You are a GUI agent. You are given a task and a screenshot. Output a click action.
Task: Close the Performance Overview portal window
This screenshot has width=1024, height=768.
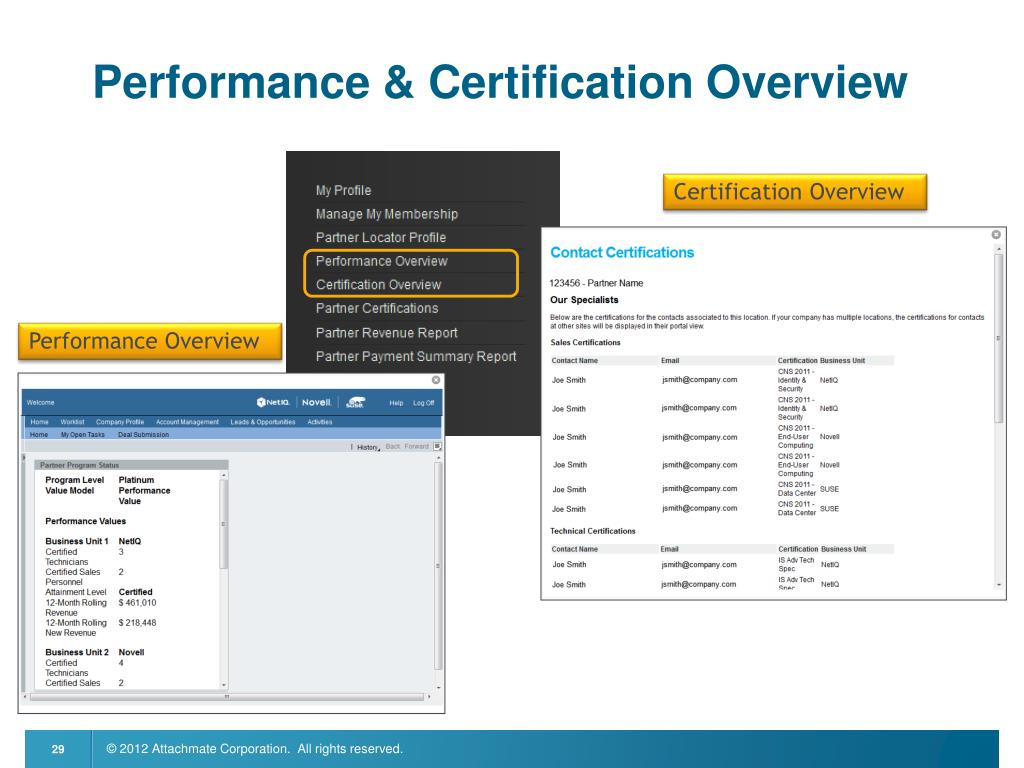point(436,380)
